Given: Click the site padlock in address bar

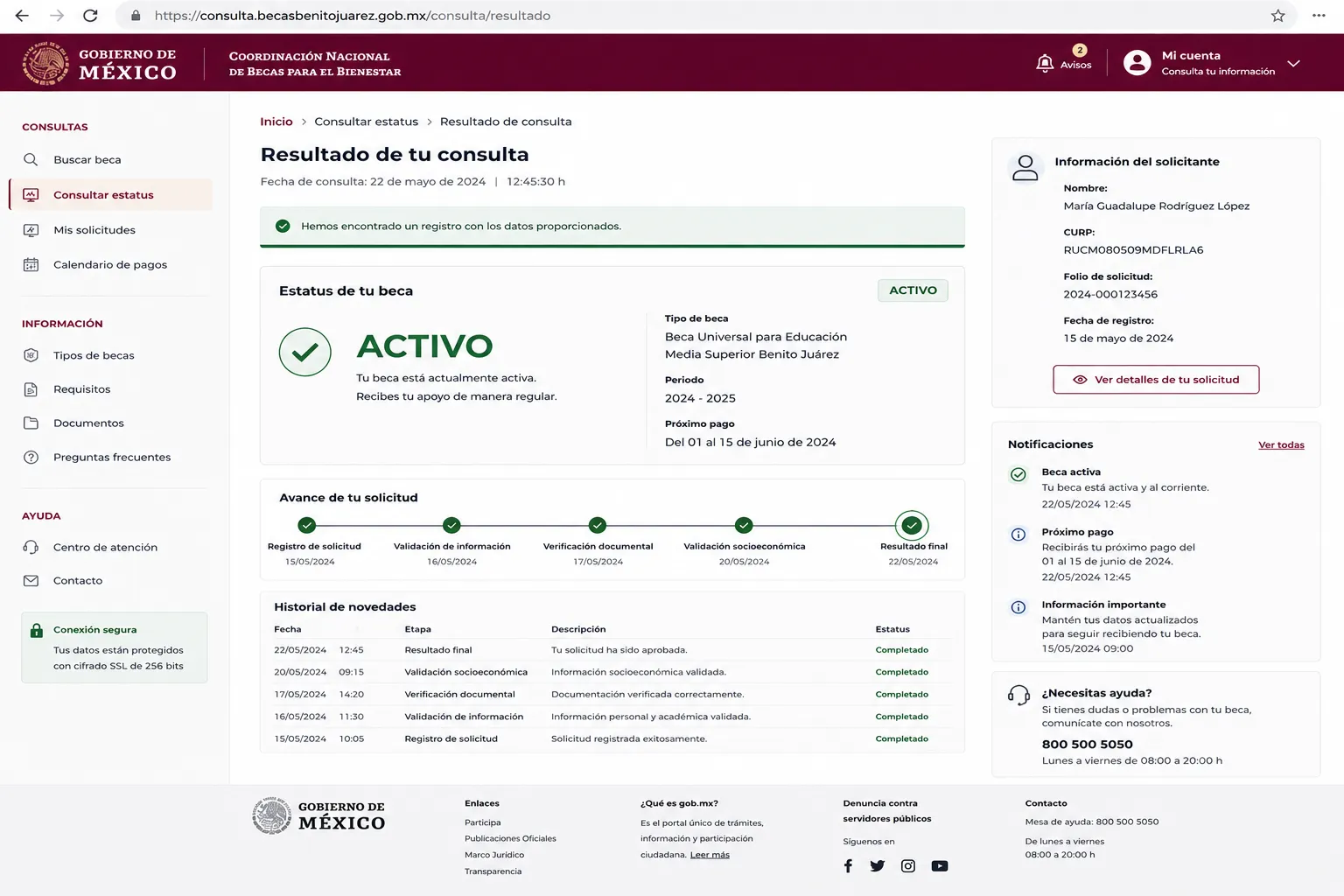Looking at the screenshot, I should pos(136,16).
